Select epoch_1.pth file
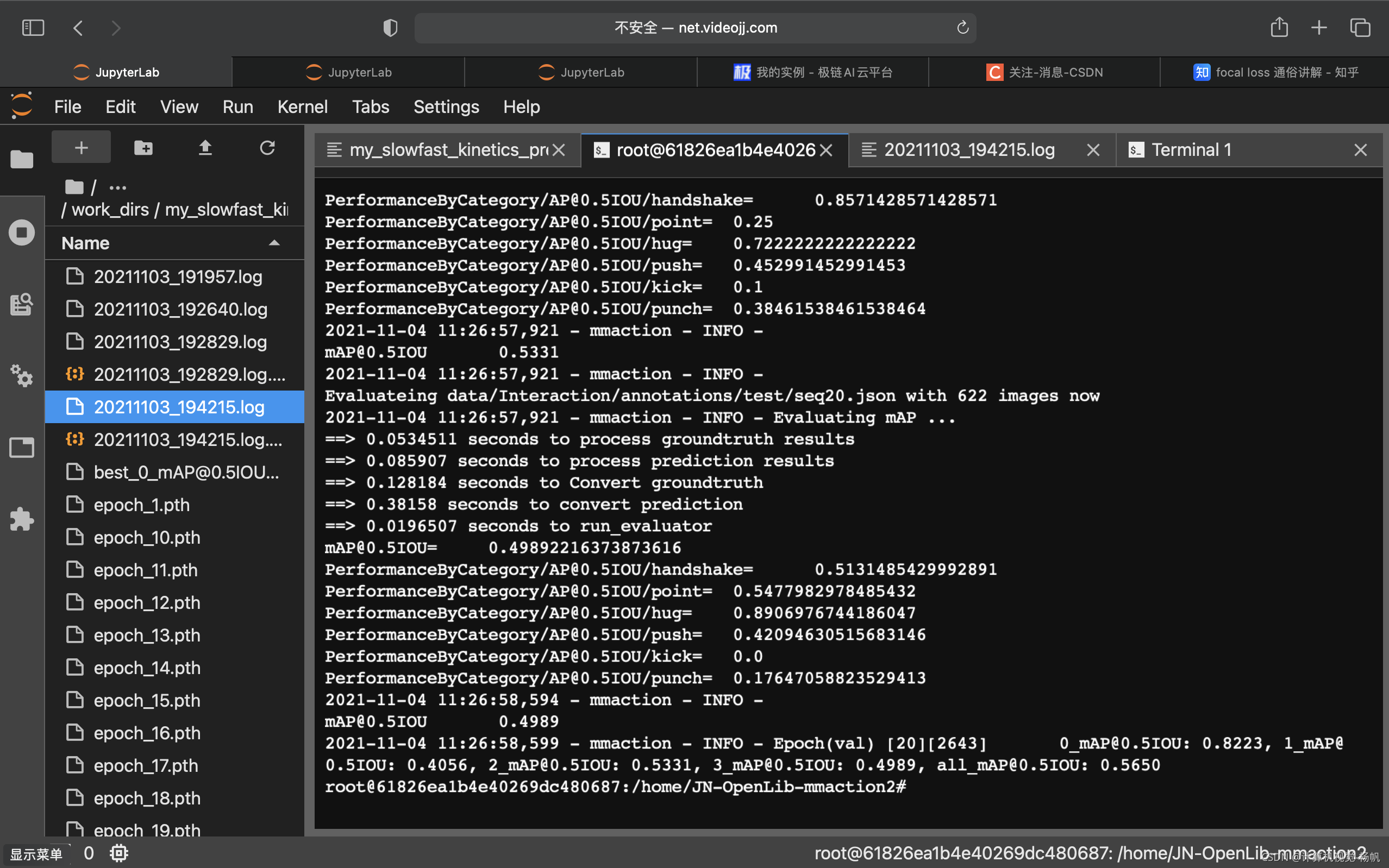This screenshot has width=1389, height=868. click(174, 505)
